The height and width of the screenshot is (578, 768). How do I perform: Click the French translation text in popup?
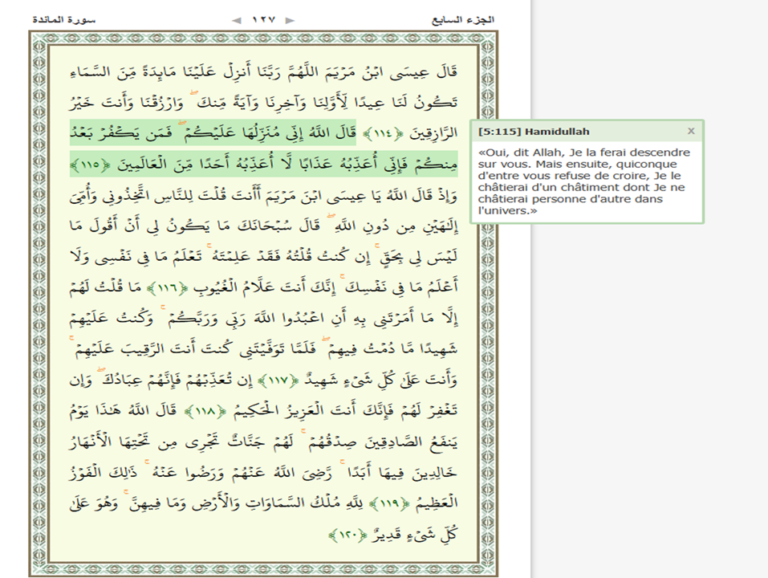pyautogui.click(x=584, y=181)
